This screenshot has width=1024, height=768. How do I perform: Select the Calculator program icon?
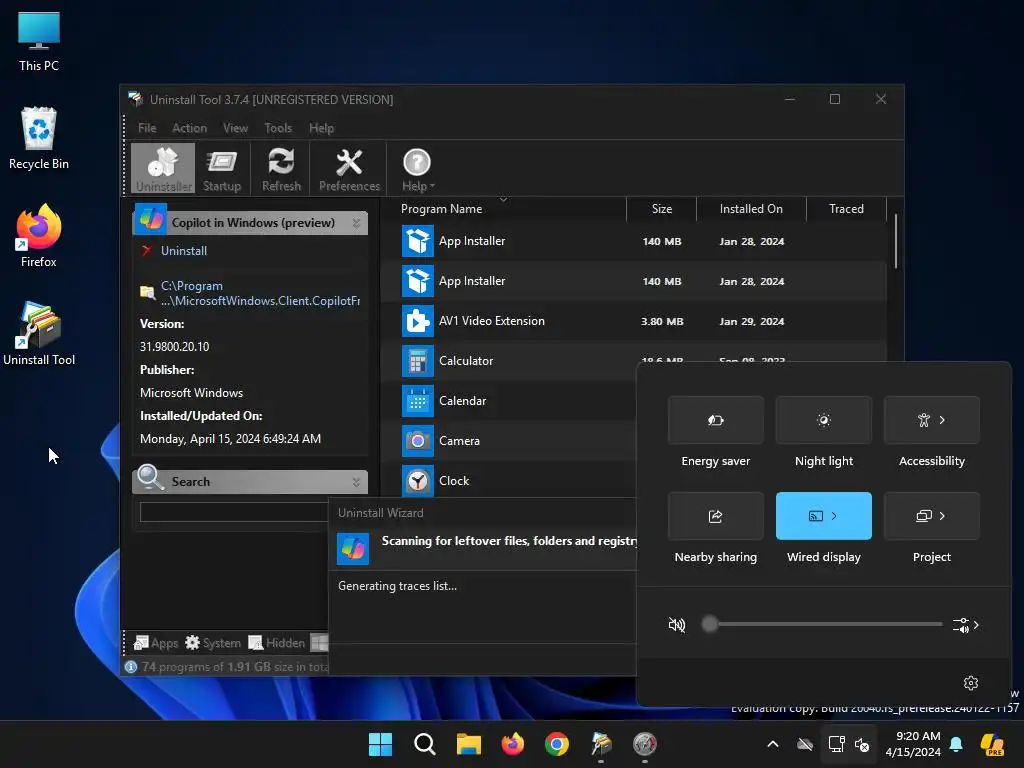click(x=417, y=361)
